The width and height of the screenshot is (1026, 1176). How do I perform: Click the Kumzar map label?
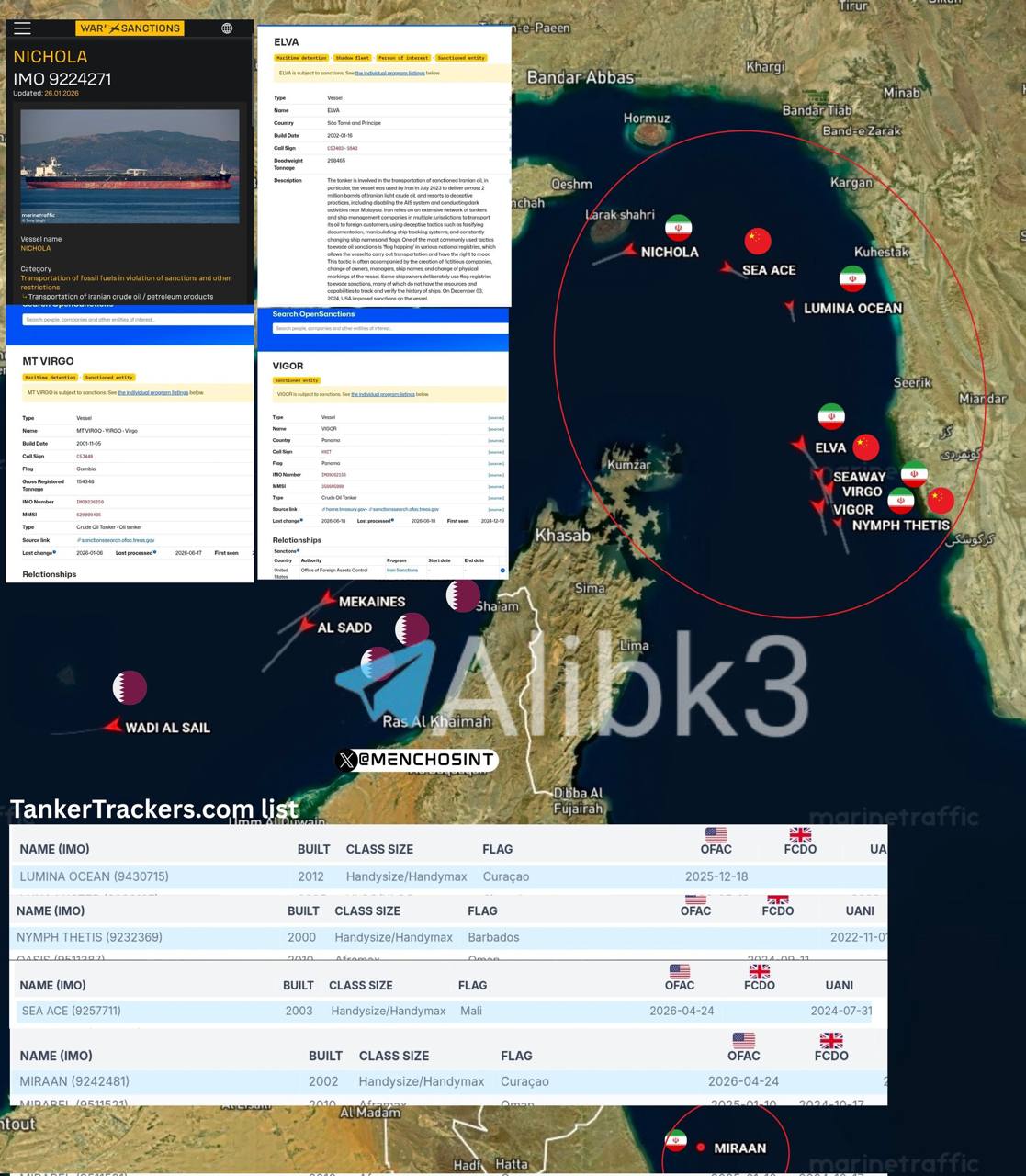click(630, 465)
